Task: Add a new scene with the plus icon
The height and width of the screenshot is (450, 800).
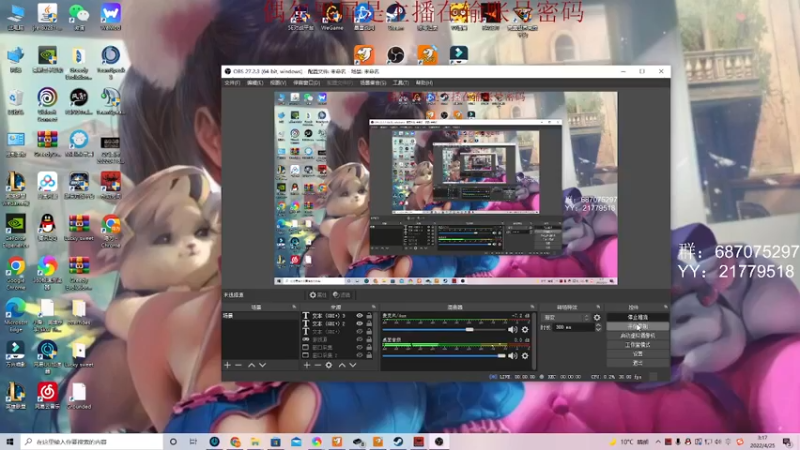Action: pyautogui.click(x=228, y=365)
